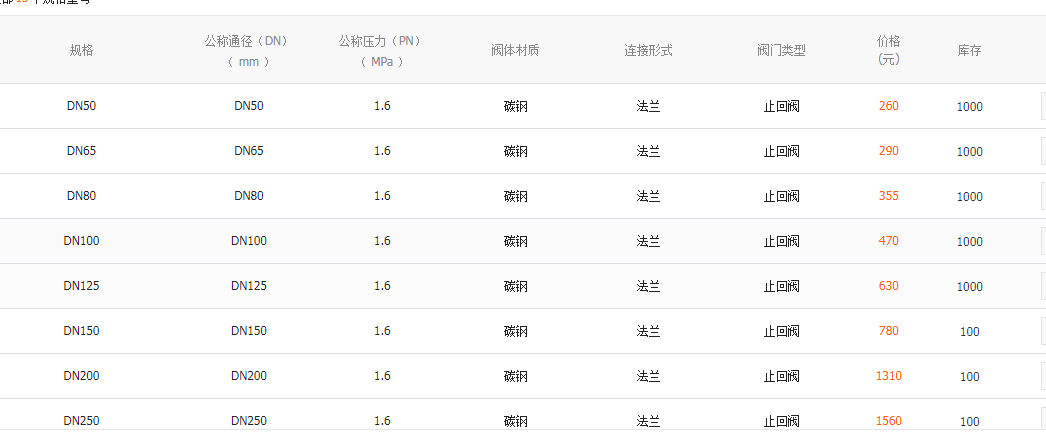Click the 规格 column header
The width and height of the screenshot is (1046, 445).
81,50
